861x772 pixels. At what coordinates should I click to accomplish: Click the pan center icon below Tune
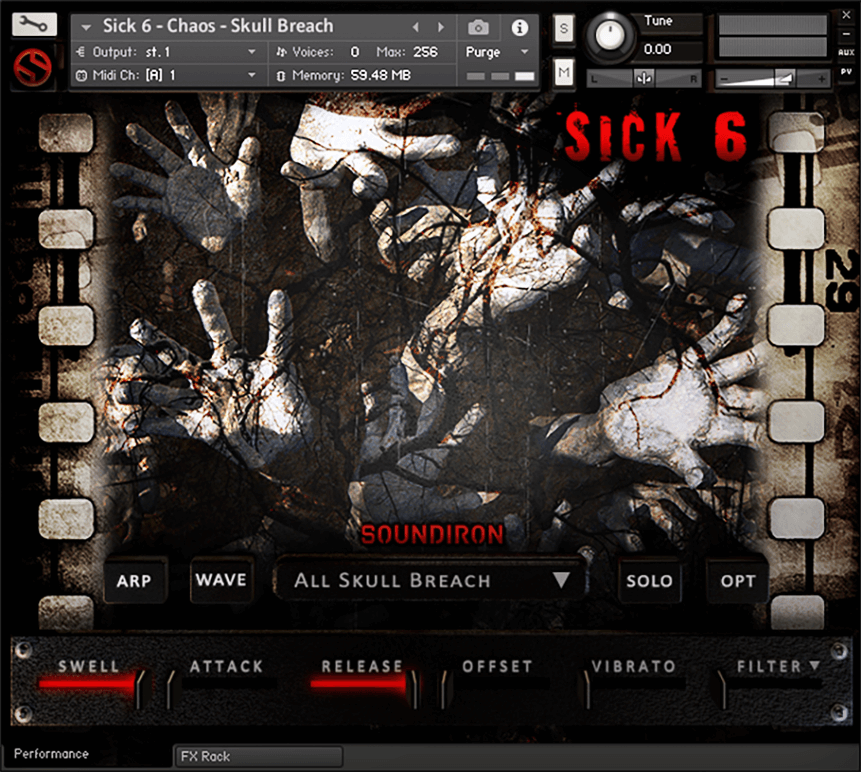point(643,78)
